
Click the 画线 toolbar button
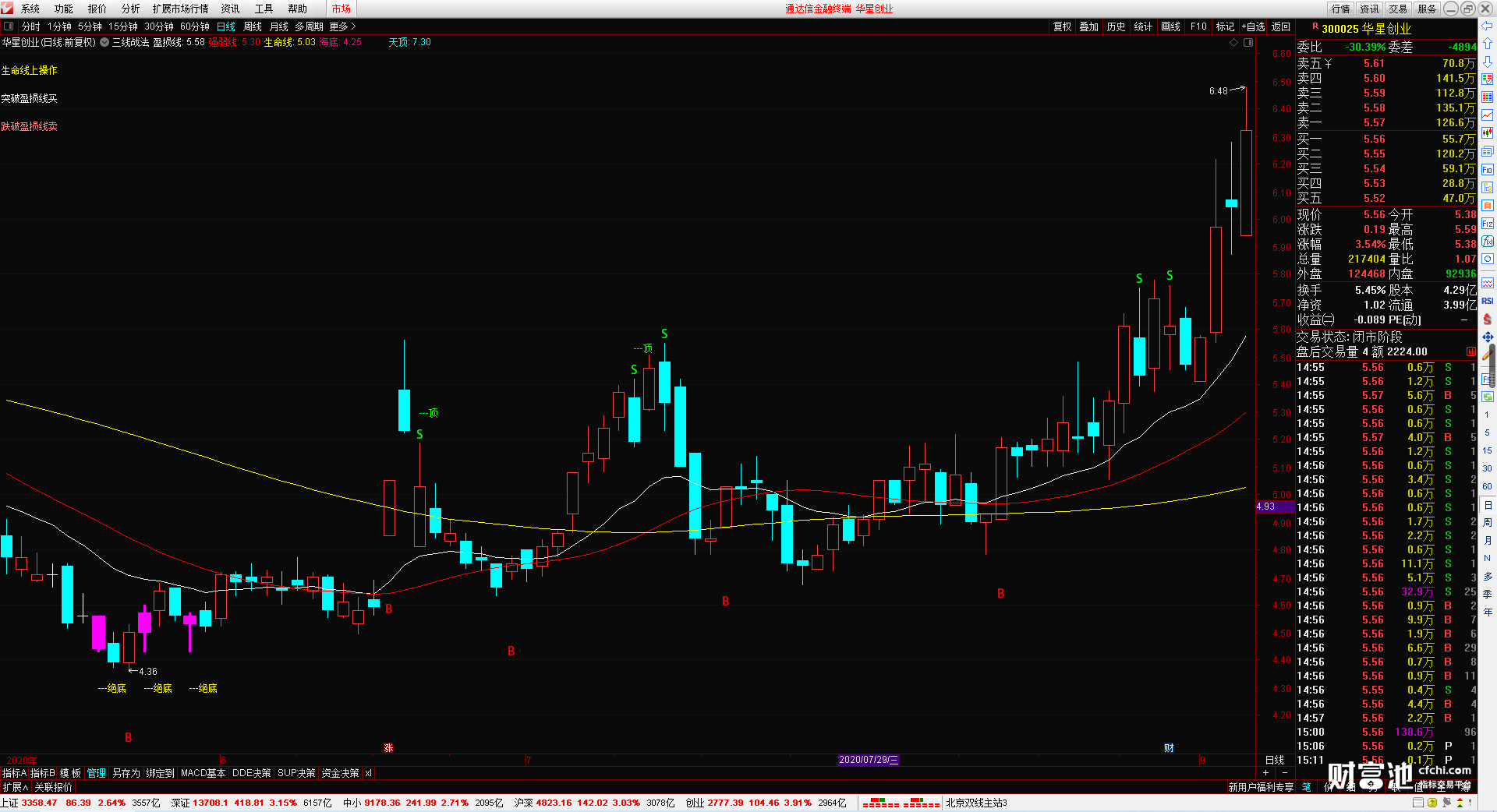pyautogui.click(x=1171, y=26)
